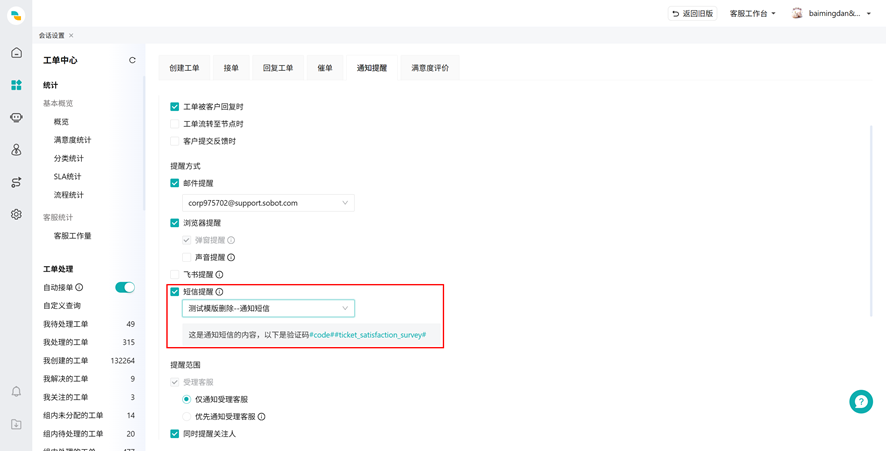Click info icon beside 弹窗提醒
Image resolution: width=886 pixels, height=451 pixels.
click(x=231, y=240)
